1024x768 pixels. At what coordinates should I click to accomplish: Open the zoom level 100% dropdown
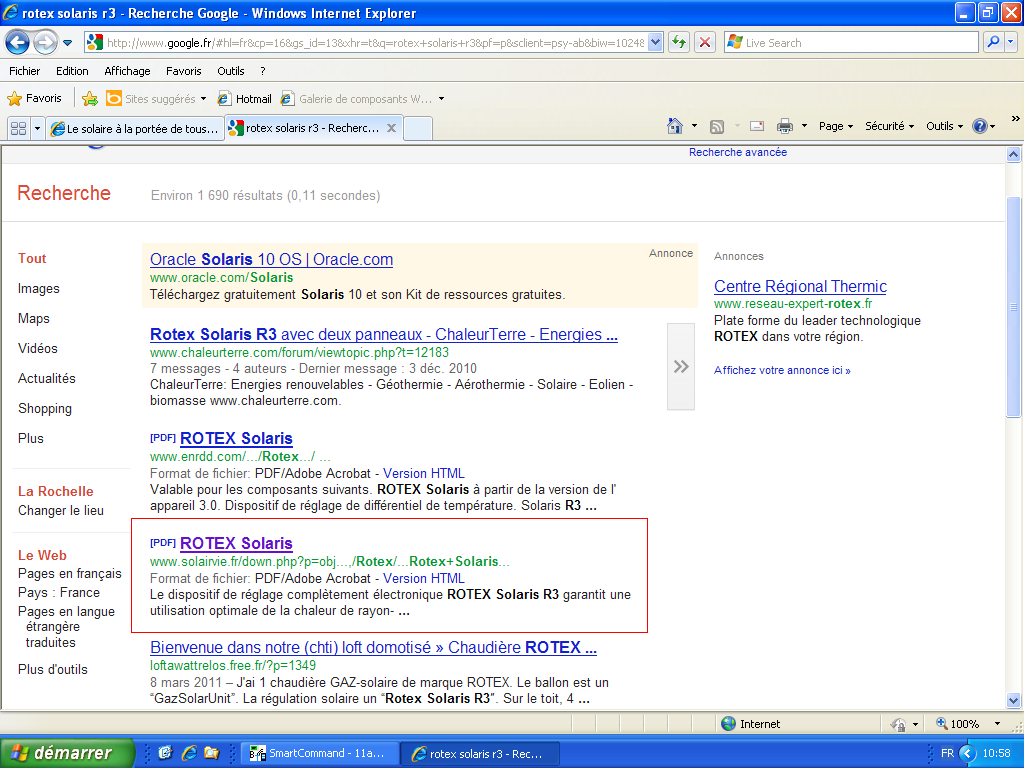997,724
